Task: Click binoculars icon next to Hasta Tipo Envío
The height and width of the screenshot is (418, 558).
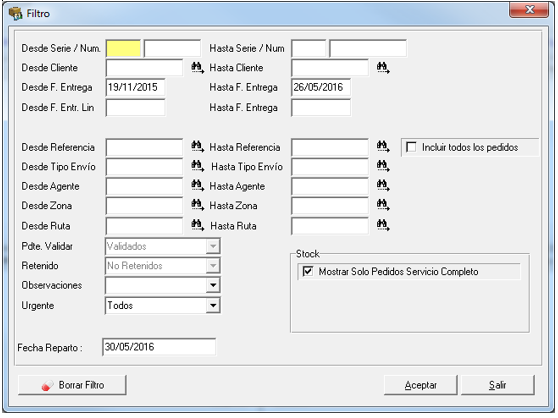Action: click(383, 166)
